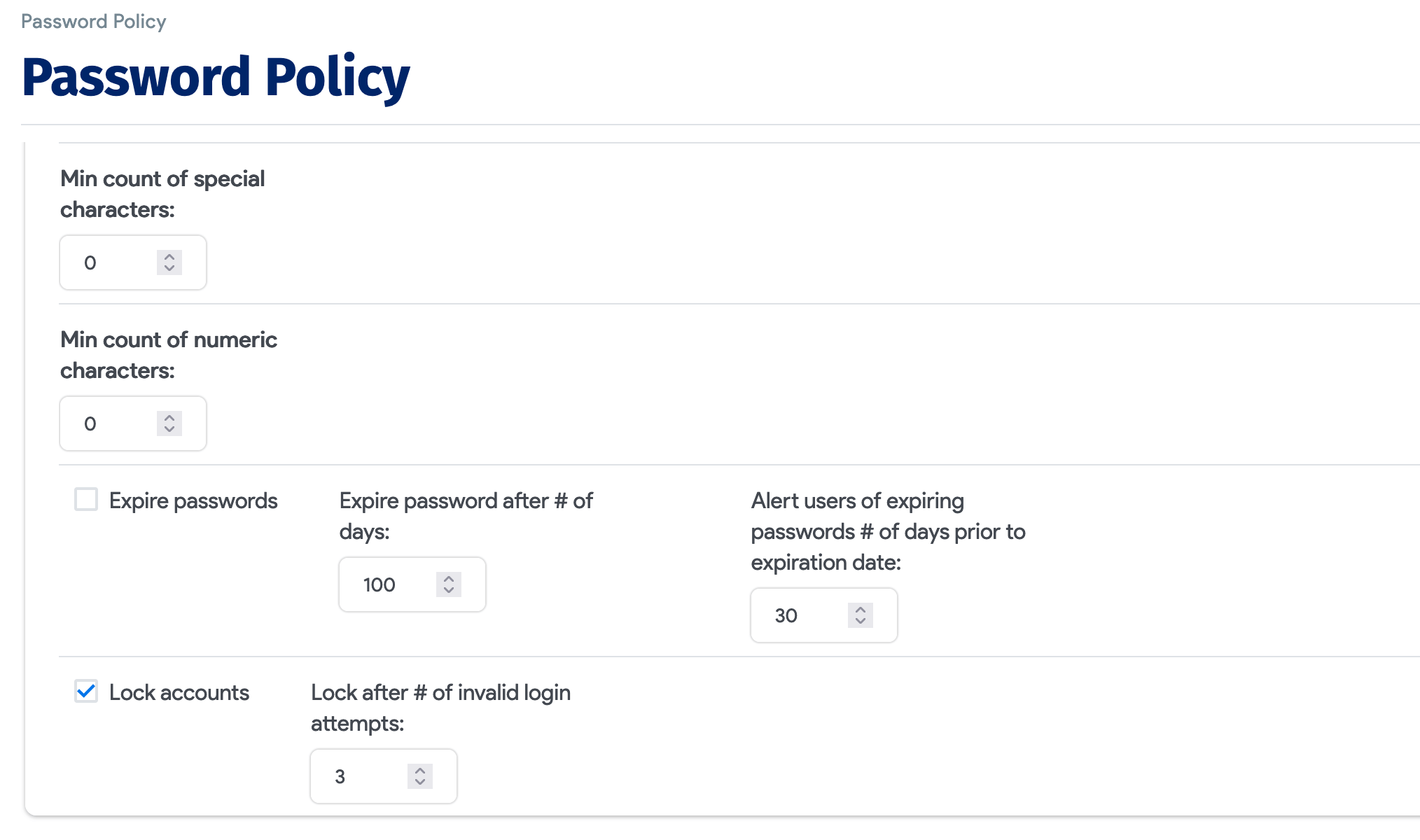
Task: Increment the numeric characters minimum stepper
Action: [169, 418]
